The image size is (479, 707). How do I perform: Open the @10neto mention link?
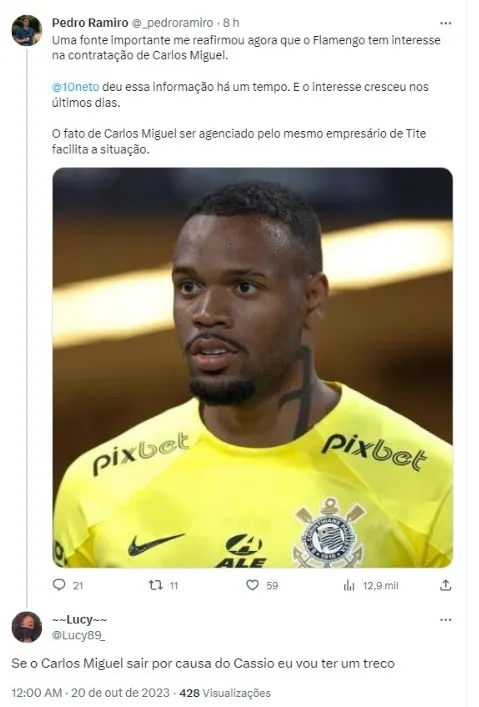[75, 87]
